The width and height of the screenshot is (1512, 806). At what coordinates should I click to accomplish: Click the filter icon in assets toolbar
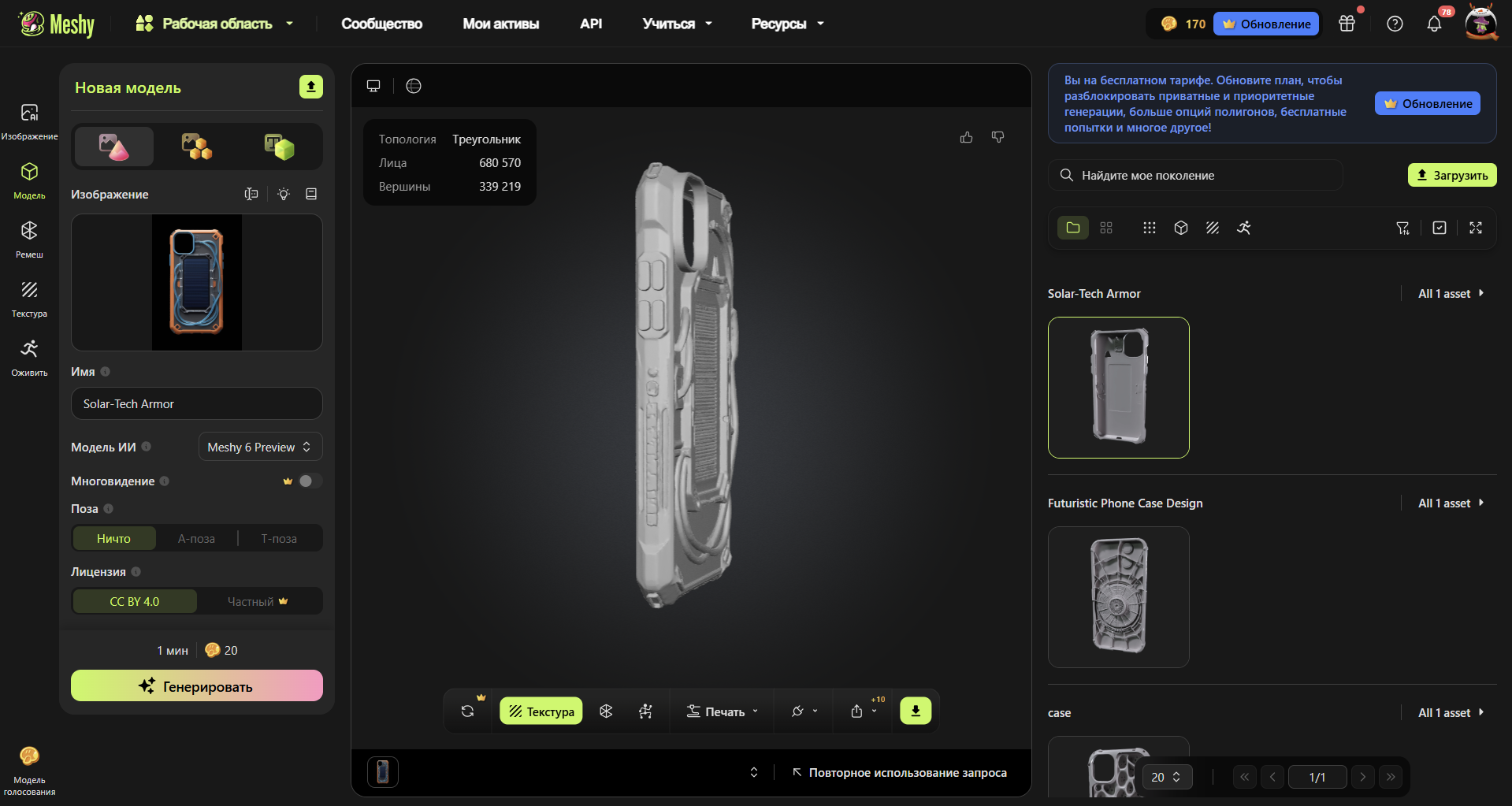(x=1402, y=228)
